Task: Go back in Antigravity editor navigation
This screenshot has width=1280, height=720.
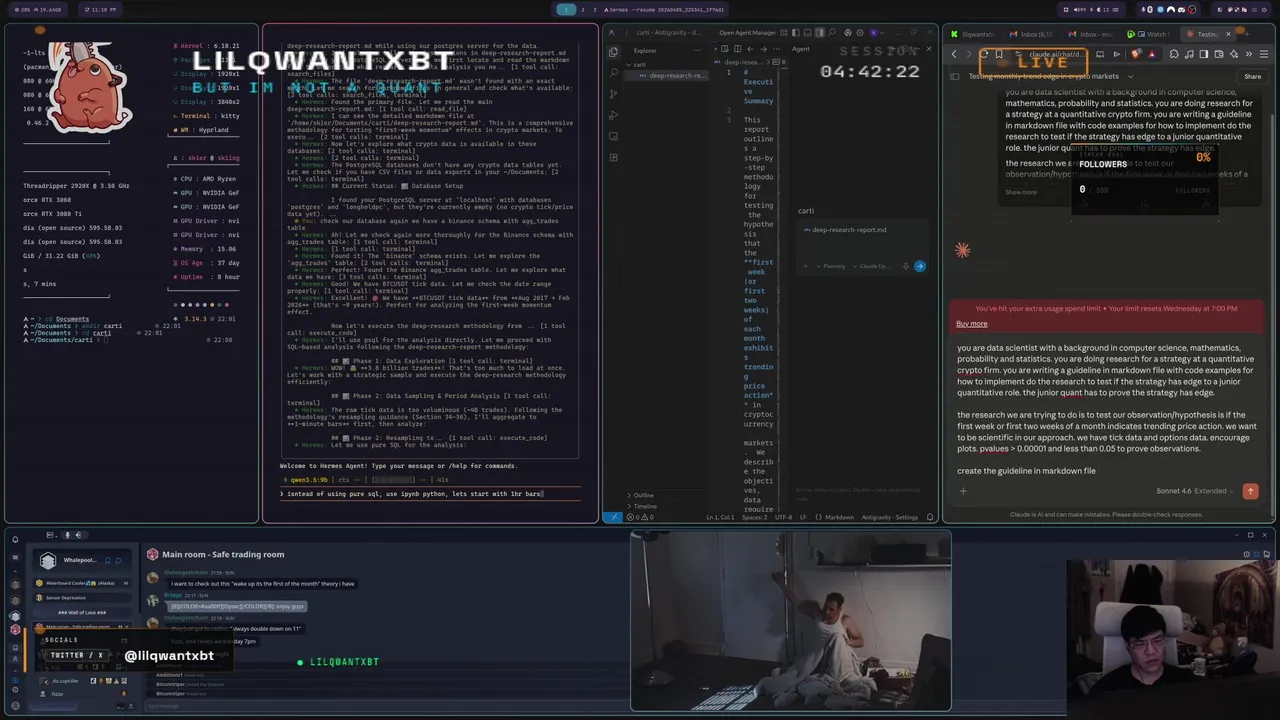Action: point(750,49)
